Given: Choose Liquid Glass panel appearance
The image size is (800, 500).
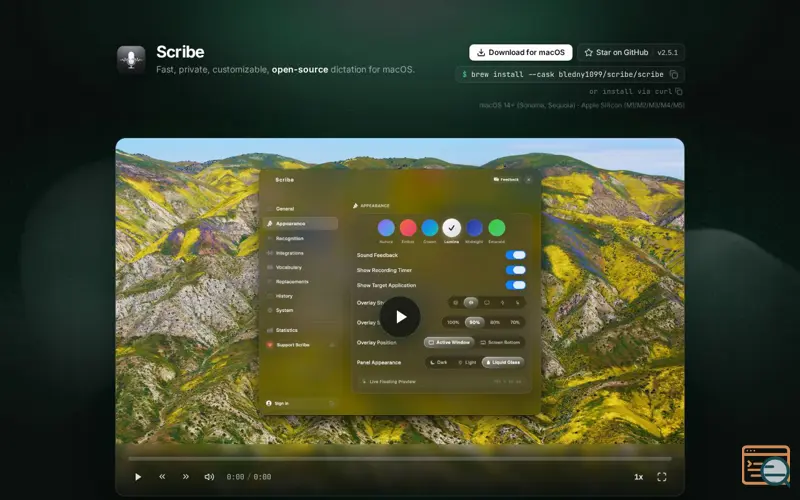Looking at the screenshot, I should click(x=503, y=362).
